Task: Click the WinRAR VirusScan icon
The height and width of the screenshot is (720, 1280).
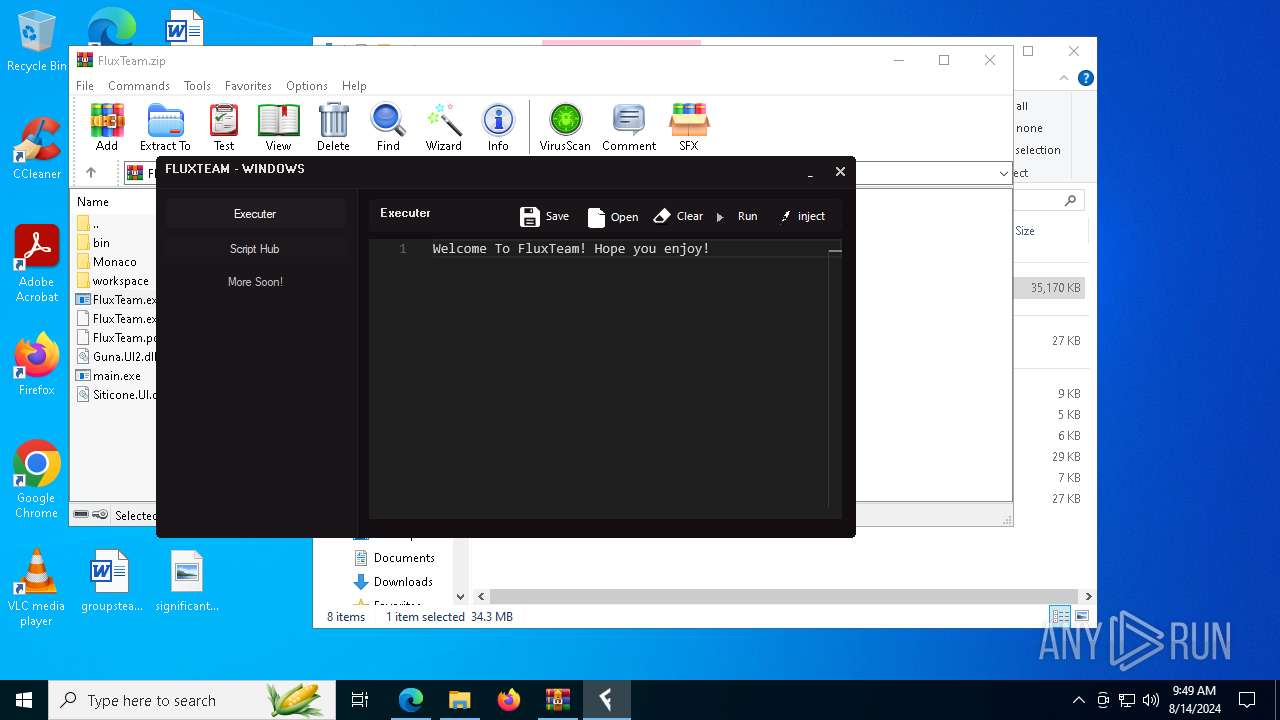Action: coord(565,127)
